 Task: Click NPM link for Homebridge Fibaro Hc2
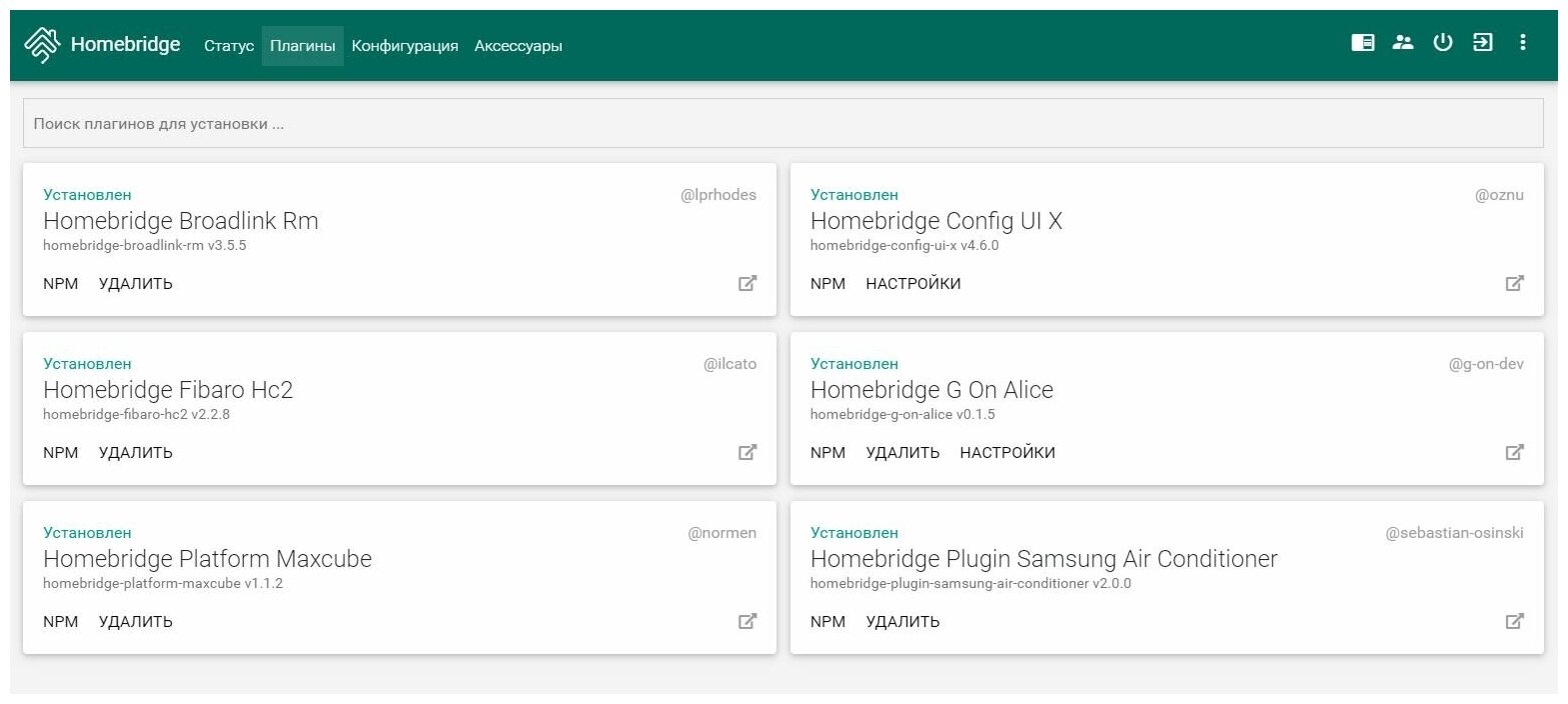[x=61, y=453]
